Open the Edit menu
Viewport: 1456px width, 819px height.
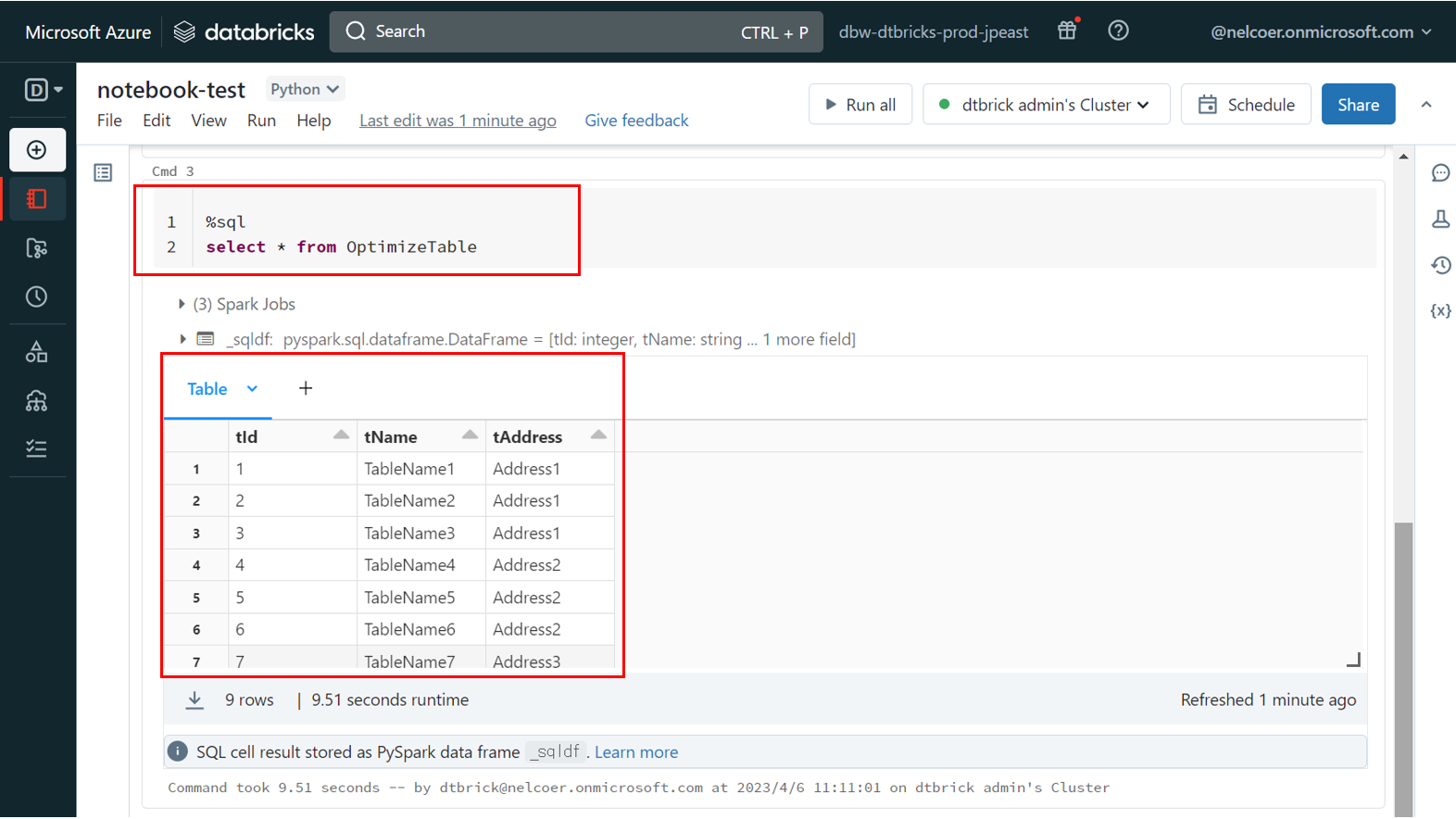point(157,120)
